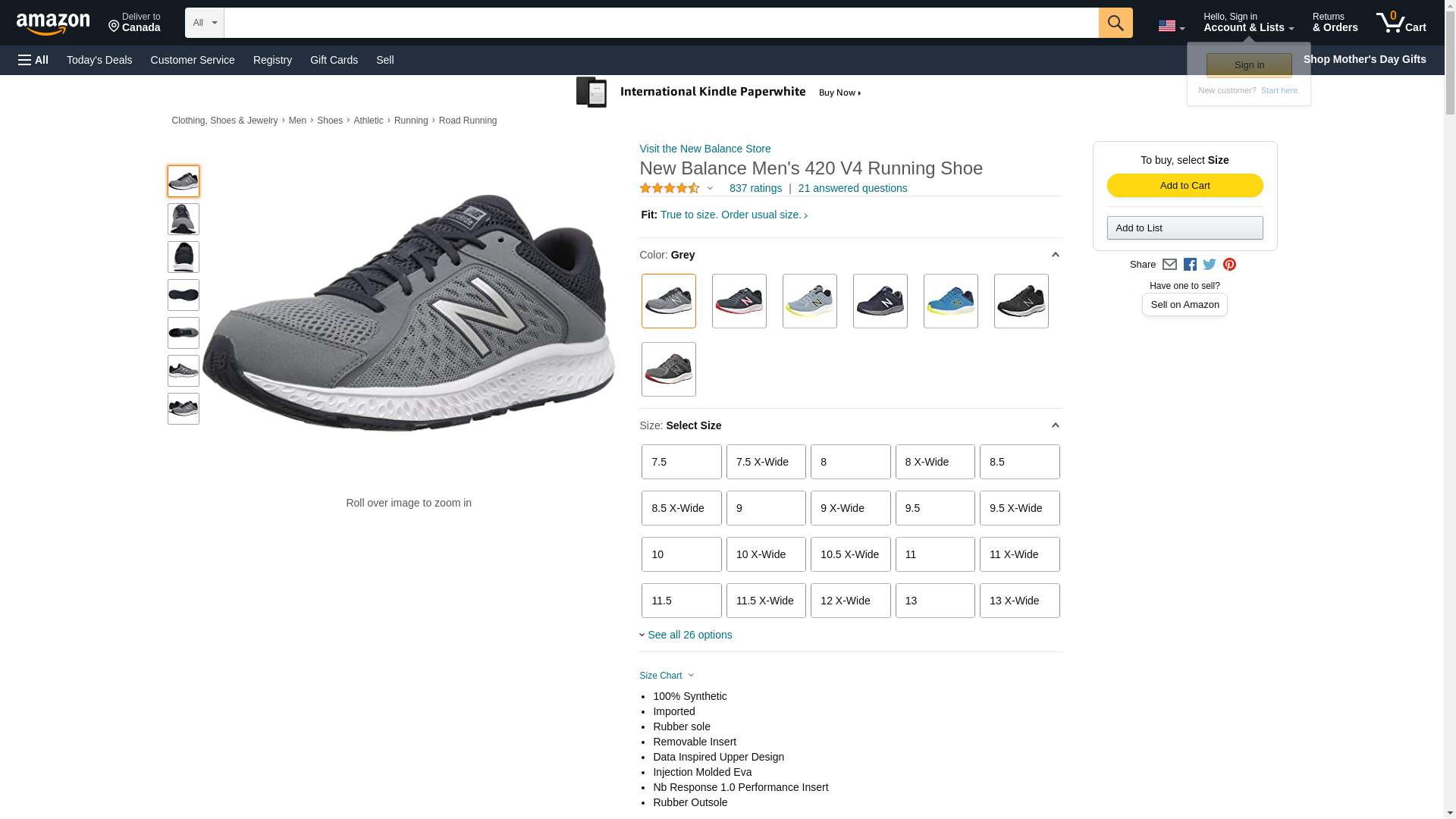Open language flag dropdown
Image resolution: width=1456 pixels, height=819 pixels.
pyautogui.click(x=1171, y=26)
